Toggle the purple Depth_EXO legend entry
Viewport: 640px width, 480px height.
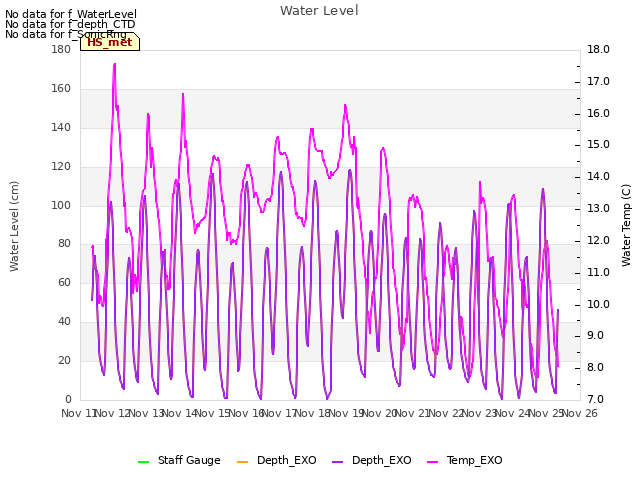pyautogui.click(x=371, y=460)
